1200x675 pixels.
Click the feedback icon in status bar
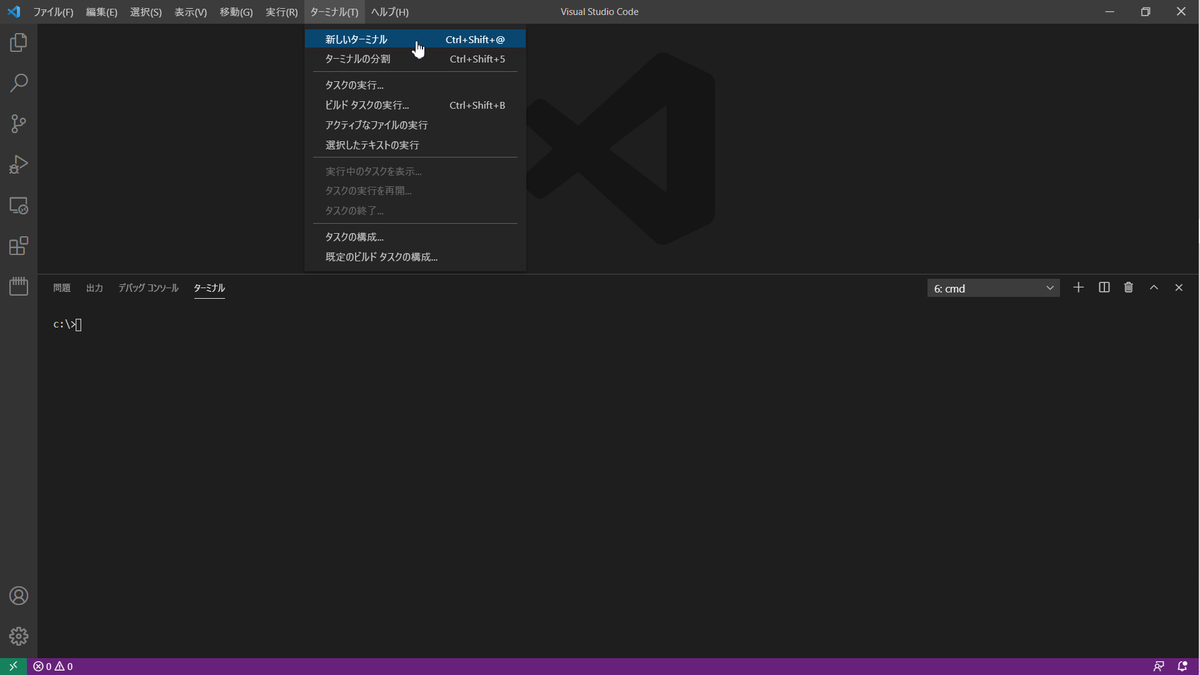point(1159,666)
